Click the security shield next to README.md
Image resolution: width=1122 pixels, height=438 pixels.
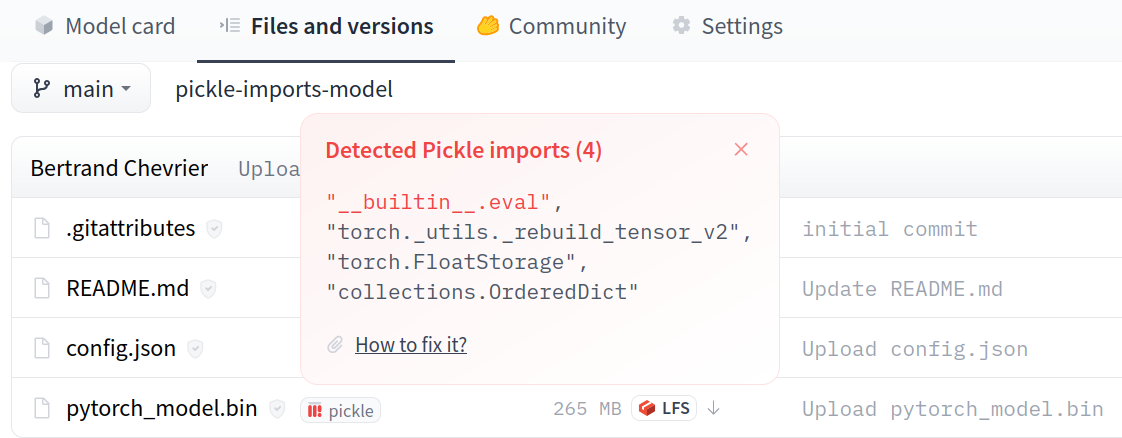pos(208,289)
